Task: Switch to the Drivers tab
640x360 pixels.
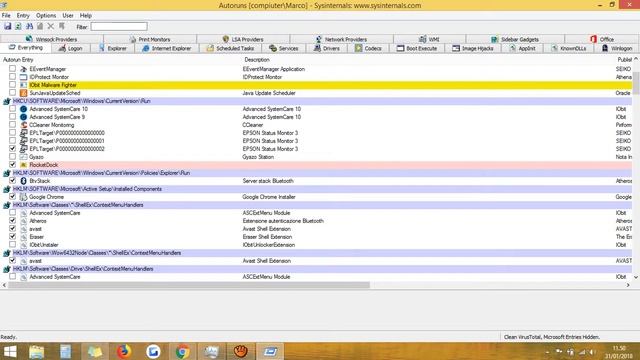Action: [x=327, y=48]
